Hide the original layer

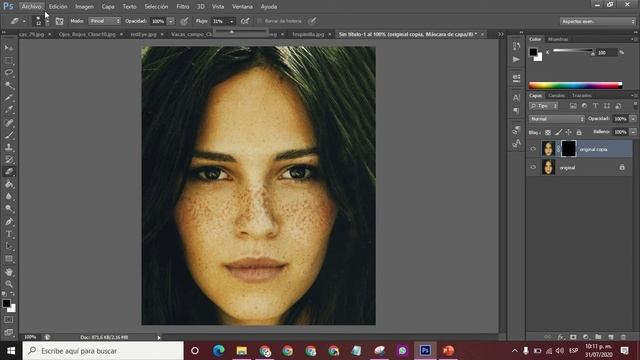pyautogui.click(x=533, y=167)
